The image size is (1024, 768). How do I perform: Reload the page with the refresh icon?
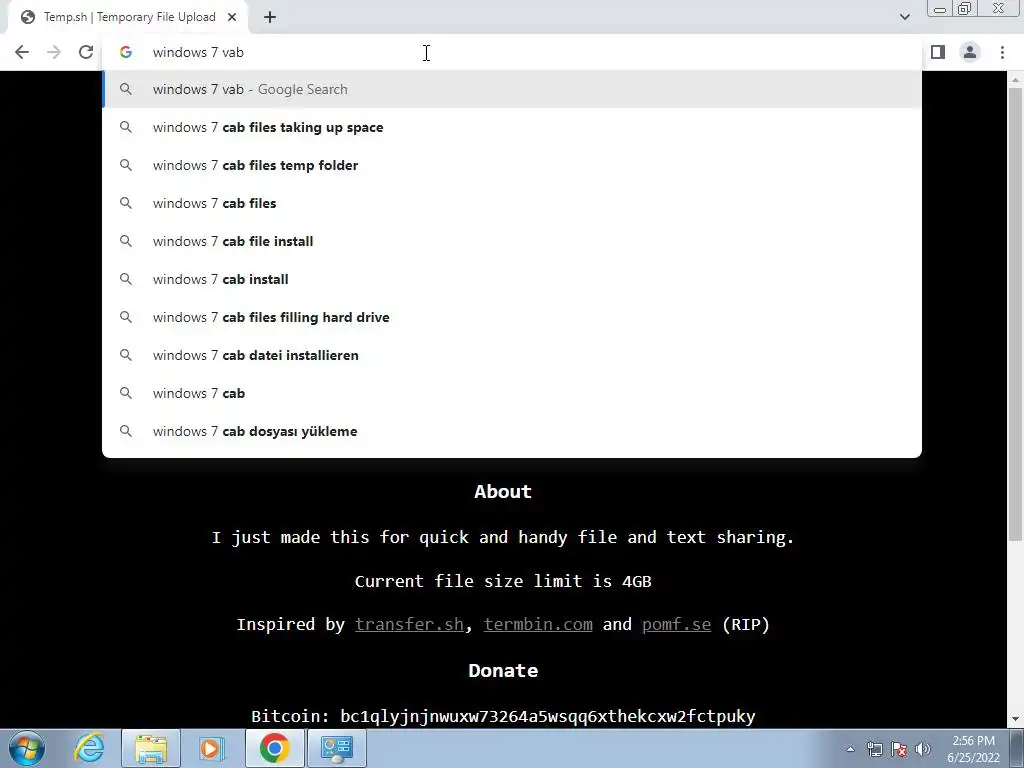pyautogui.click(x=86, y=52)
